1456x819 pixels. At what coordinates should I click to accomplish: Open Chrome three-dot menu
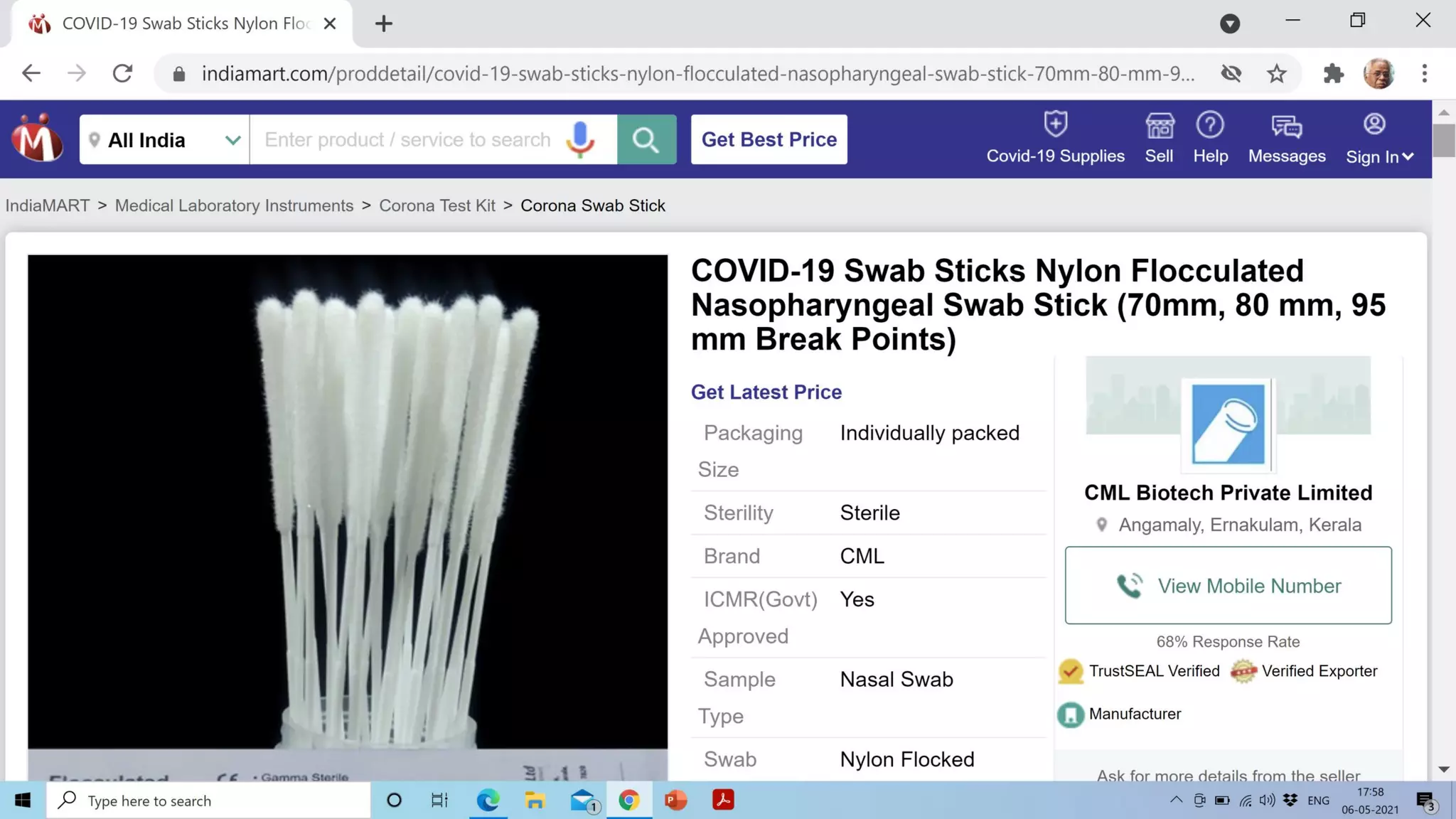coord(1424,73)
